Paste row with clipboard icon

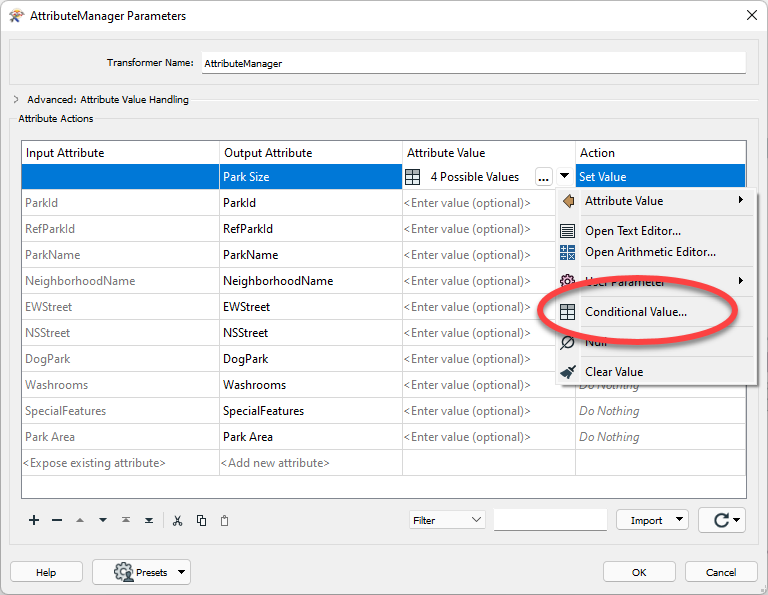pyautogui.click(x=224, y=520)
